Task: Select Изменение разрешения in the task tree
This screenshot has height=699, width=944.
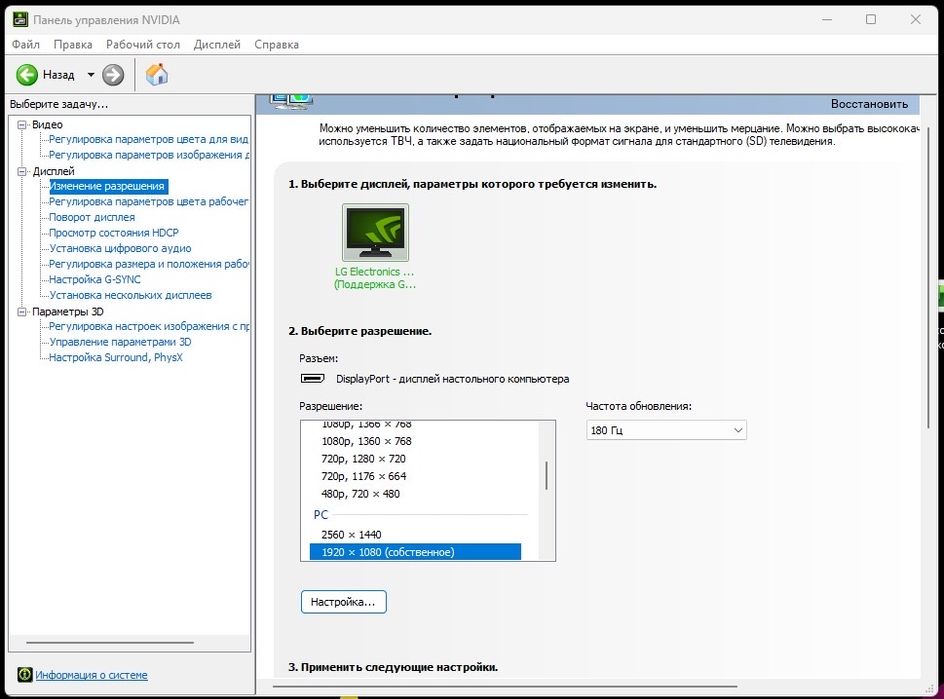Action: pos(107,186)
